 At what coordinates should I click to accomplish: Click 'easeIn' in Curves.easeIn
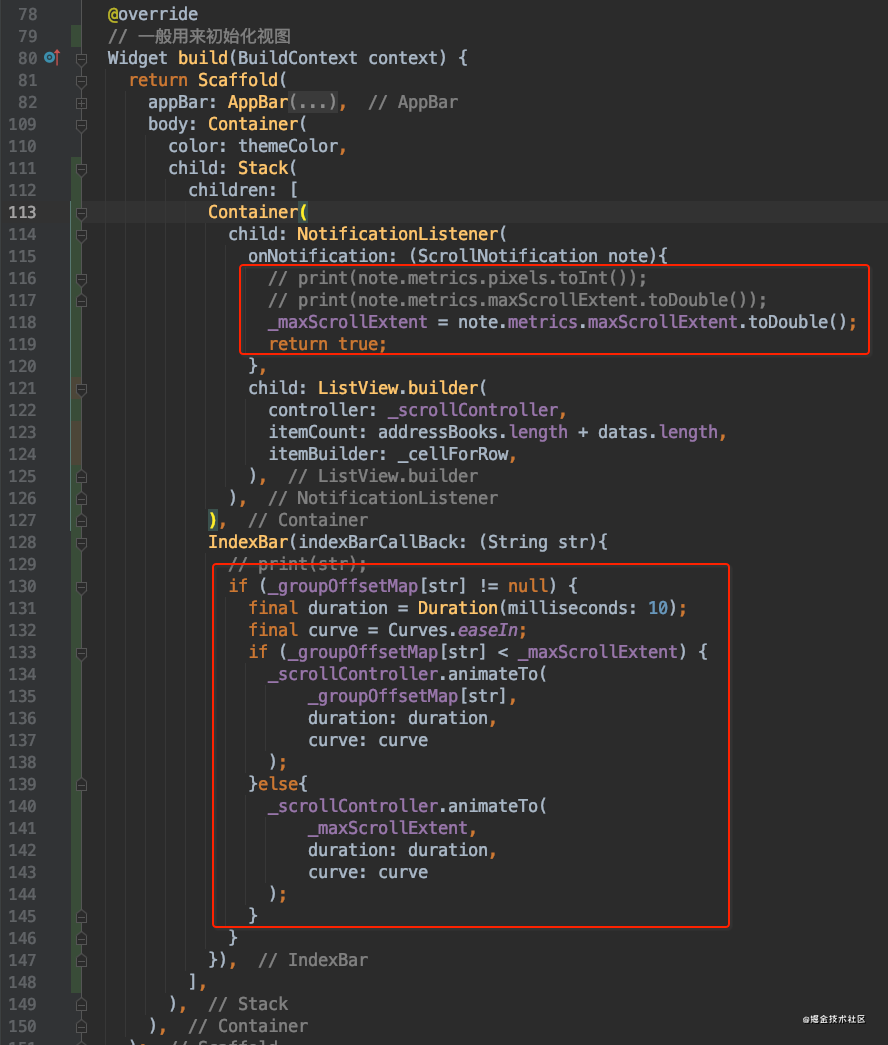click(487, 630)
